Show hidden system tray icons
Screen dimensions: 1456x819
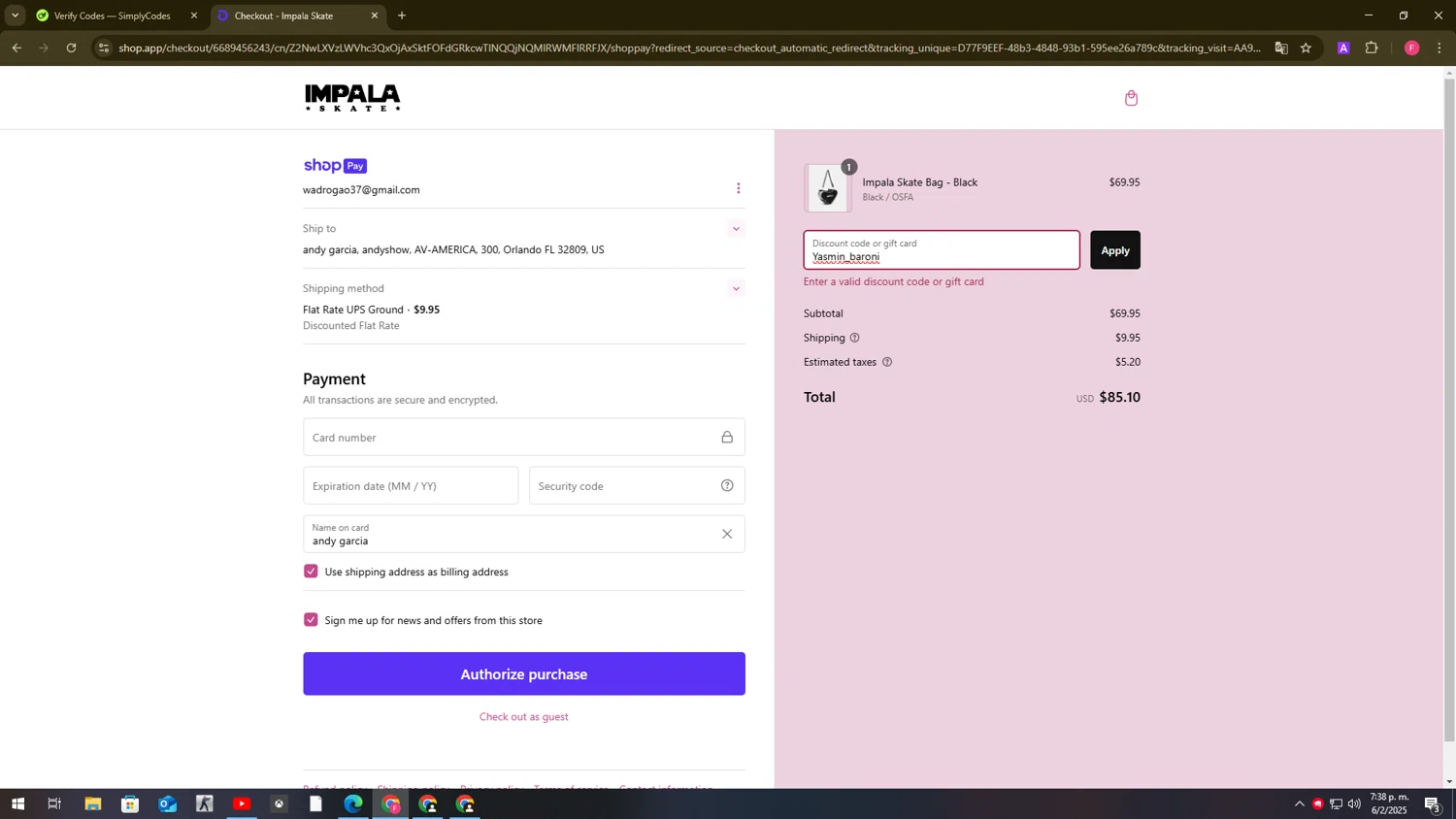[x=1299, y=803]
